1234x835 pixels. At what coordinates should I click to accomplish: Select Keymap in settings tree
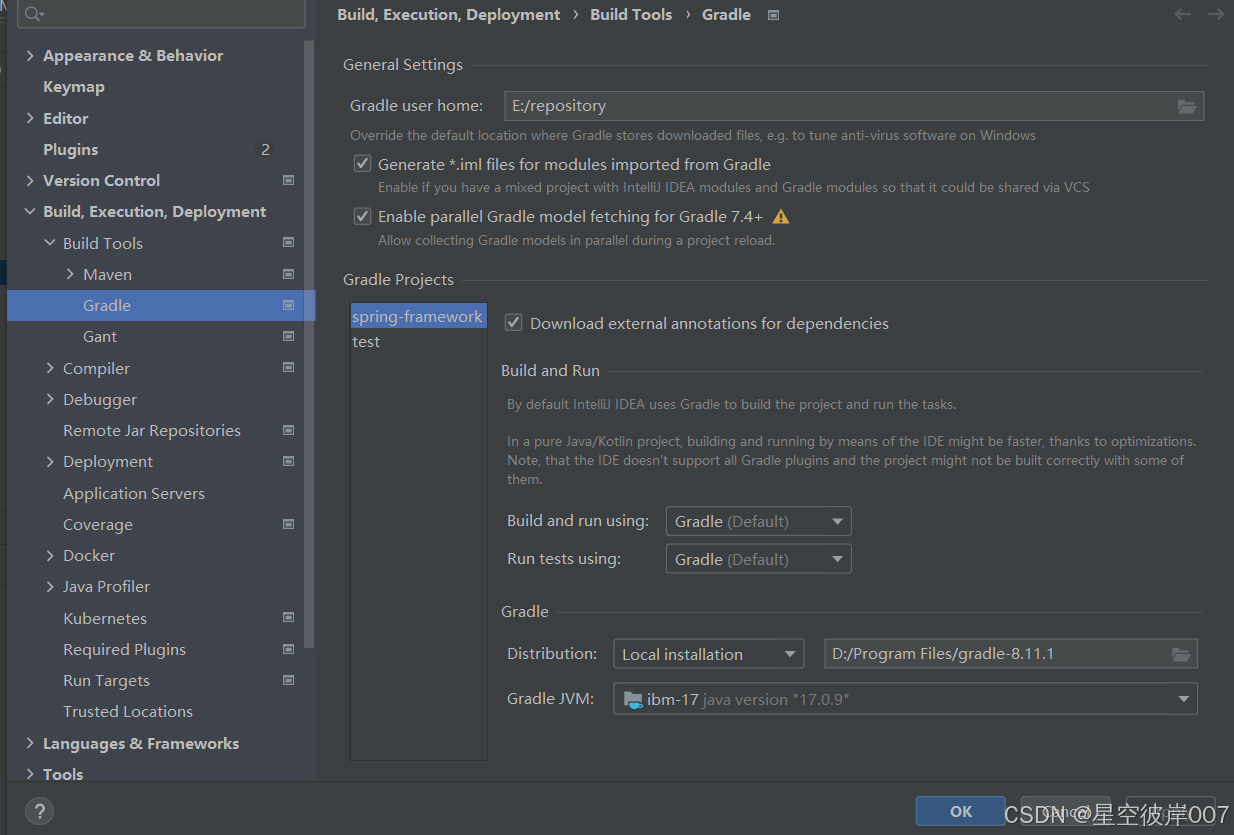click(74, 87)
